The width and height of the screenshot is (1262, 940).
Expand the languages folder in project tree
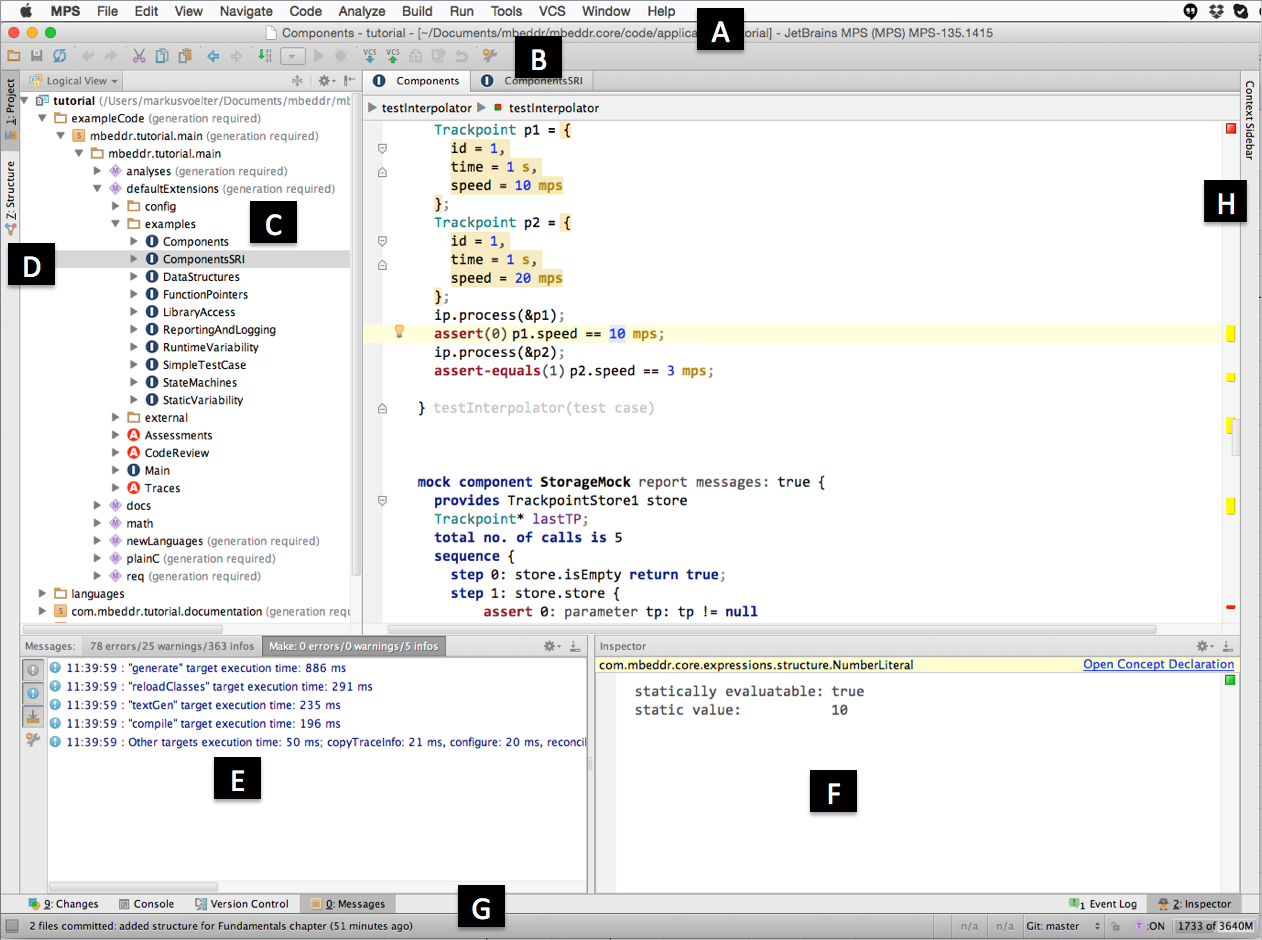coord(42,594)
